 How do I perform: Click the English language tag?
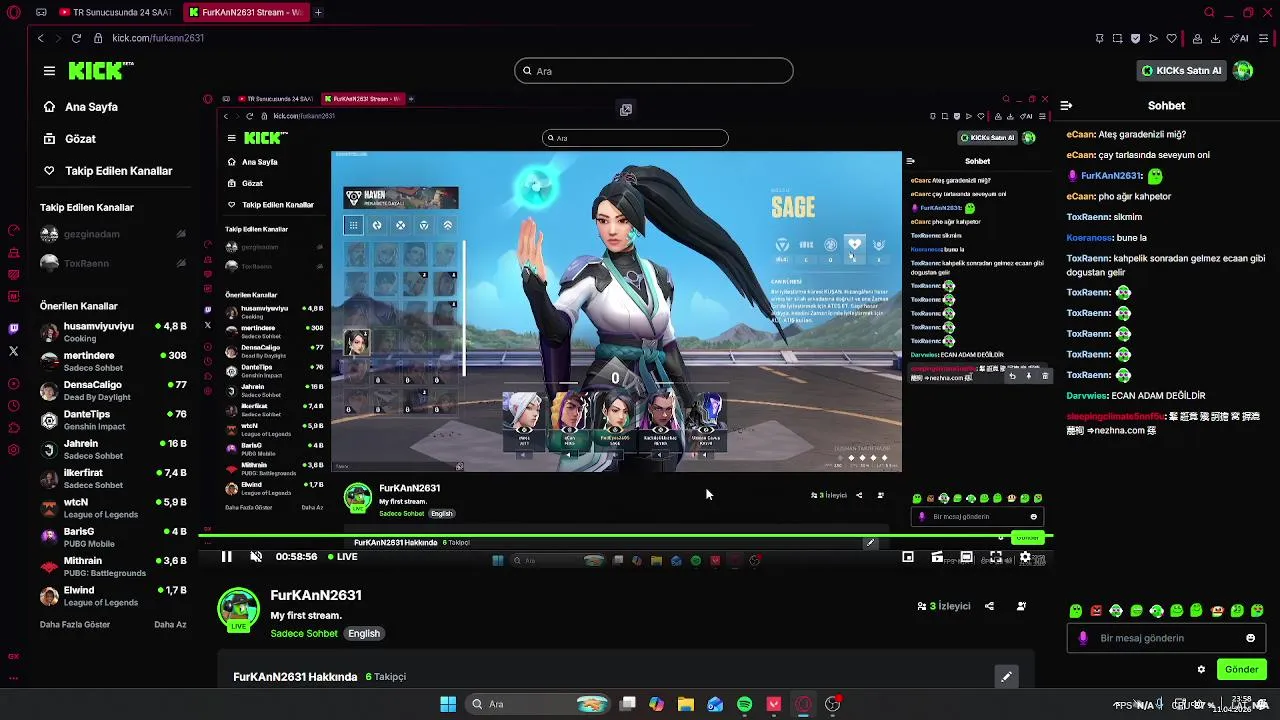point(364,633)
